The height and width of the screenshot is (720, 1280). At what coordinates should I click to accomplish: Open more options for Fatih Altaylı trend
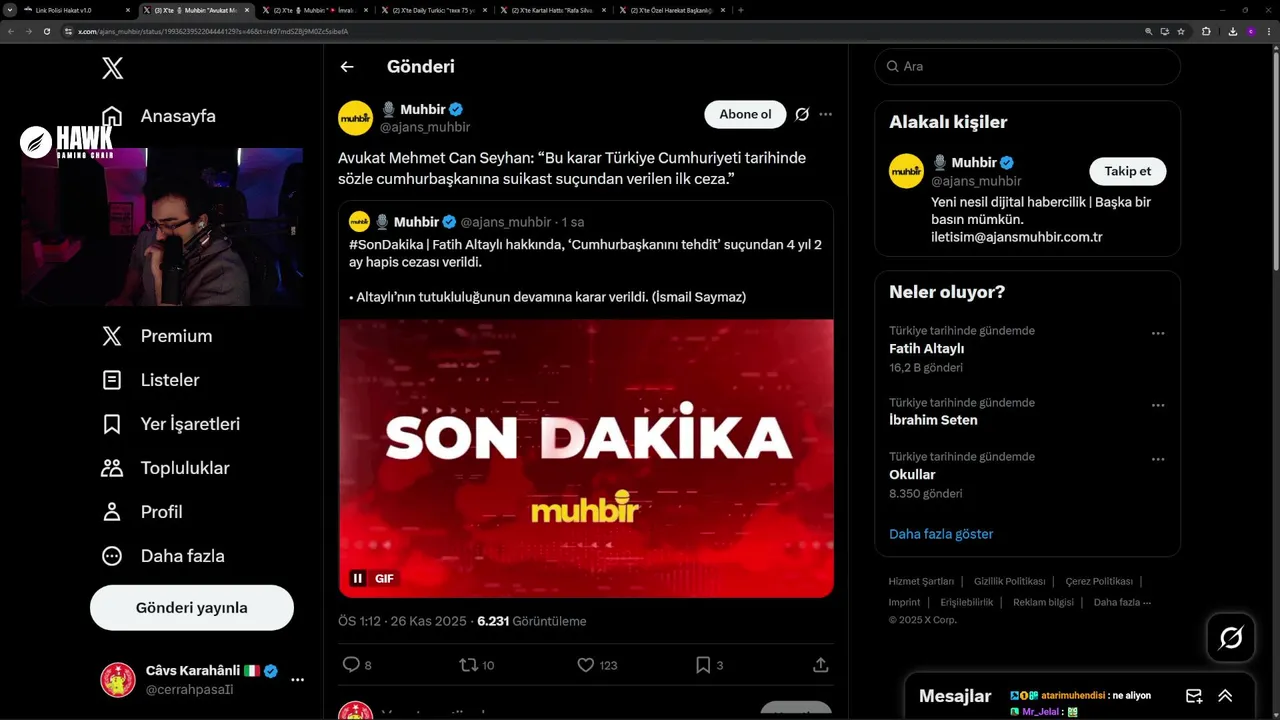coord(1158,334)
